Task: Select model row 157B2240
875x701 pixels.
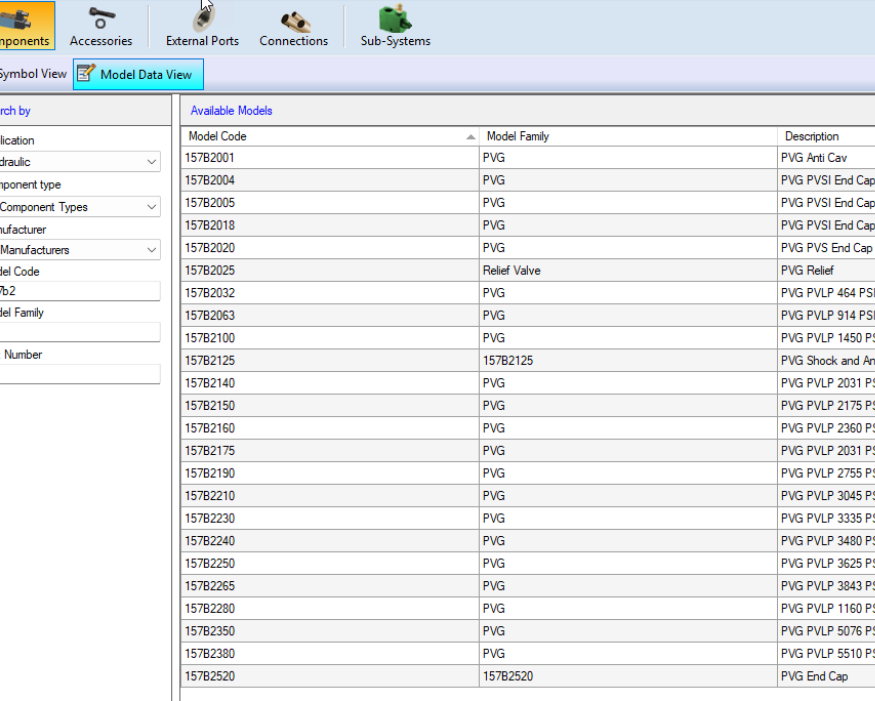Action: click(x=528, y=541)
